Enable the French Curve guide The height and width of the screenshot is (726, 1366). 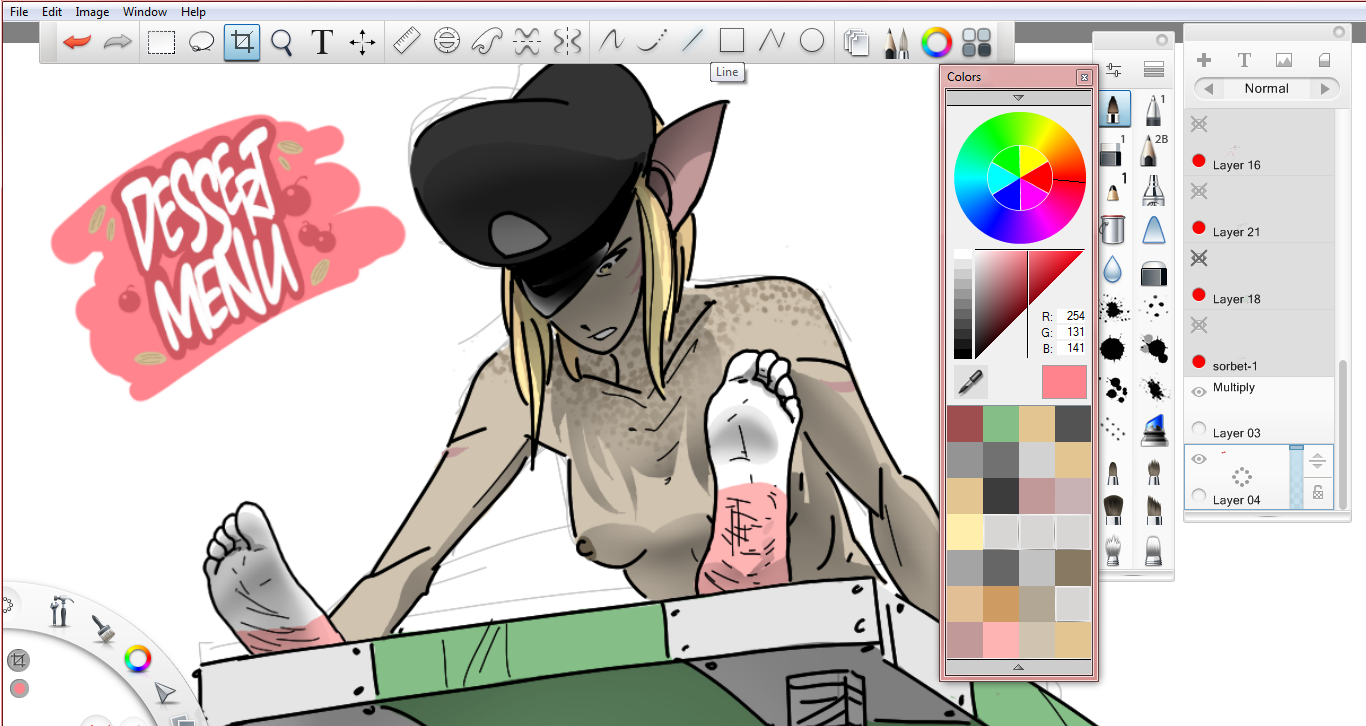487,41
